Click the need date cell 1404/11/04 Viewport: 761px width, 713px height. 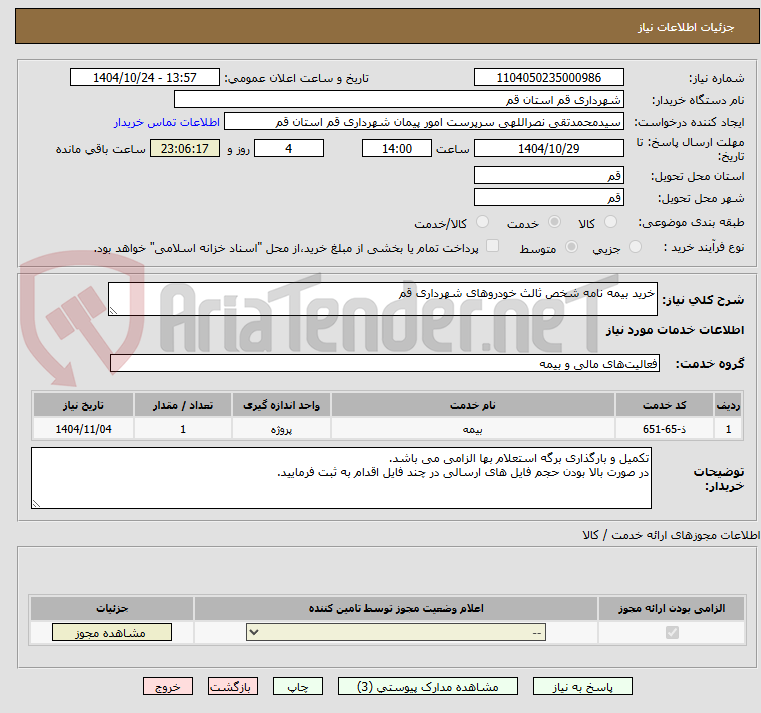[83, 429]
